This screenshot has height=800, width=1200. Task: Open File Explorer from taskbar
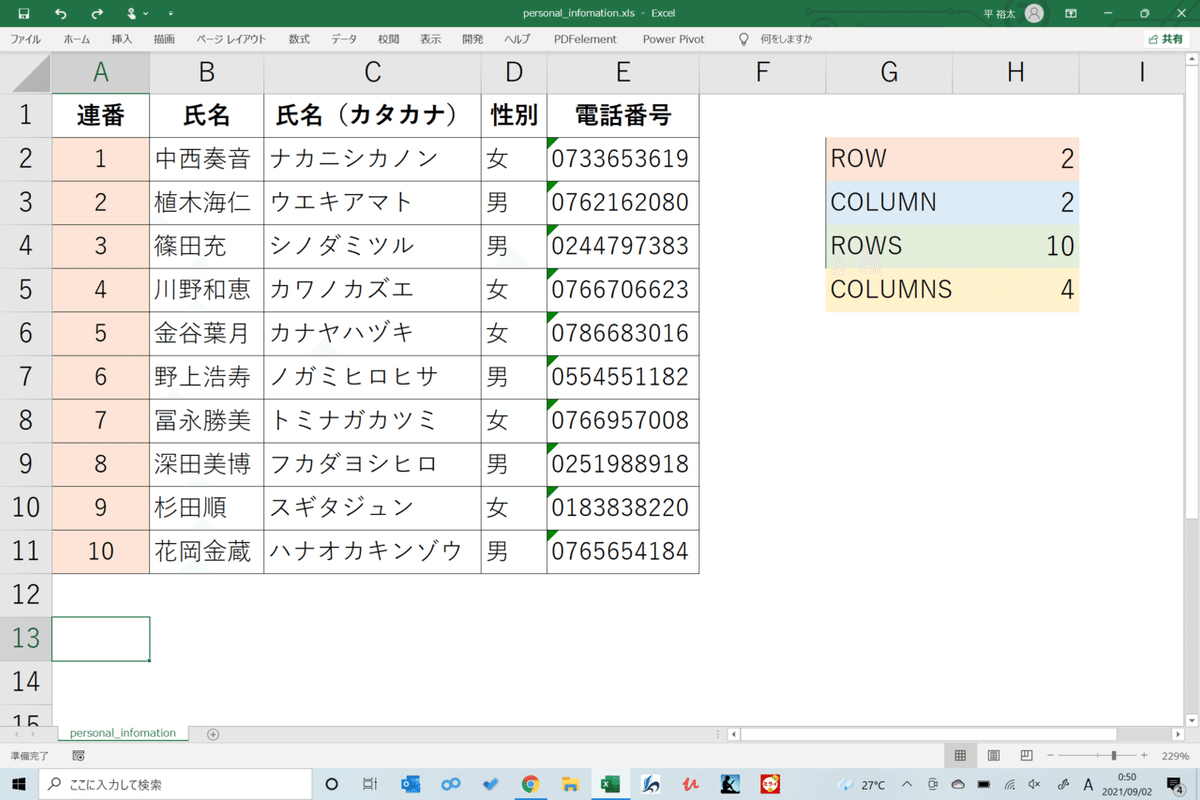pos(570,784)
